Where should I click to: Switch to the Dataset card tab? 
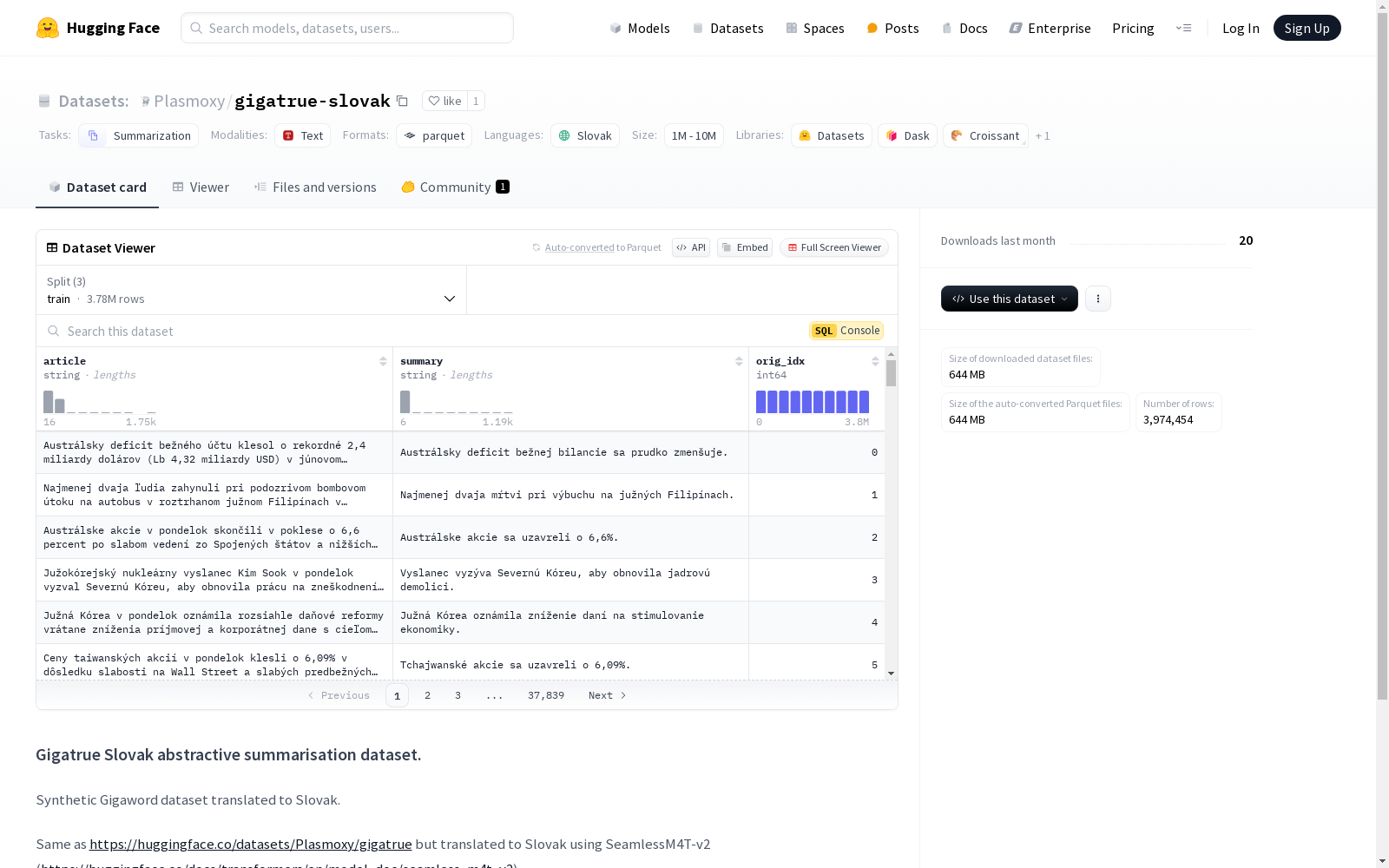coord(97,187)
